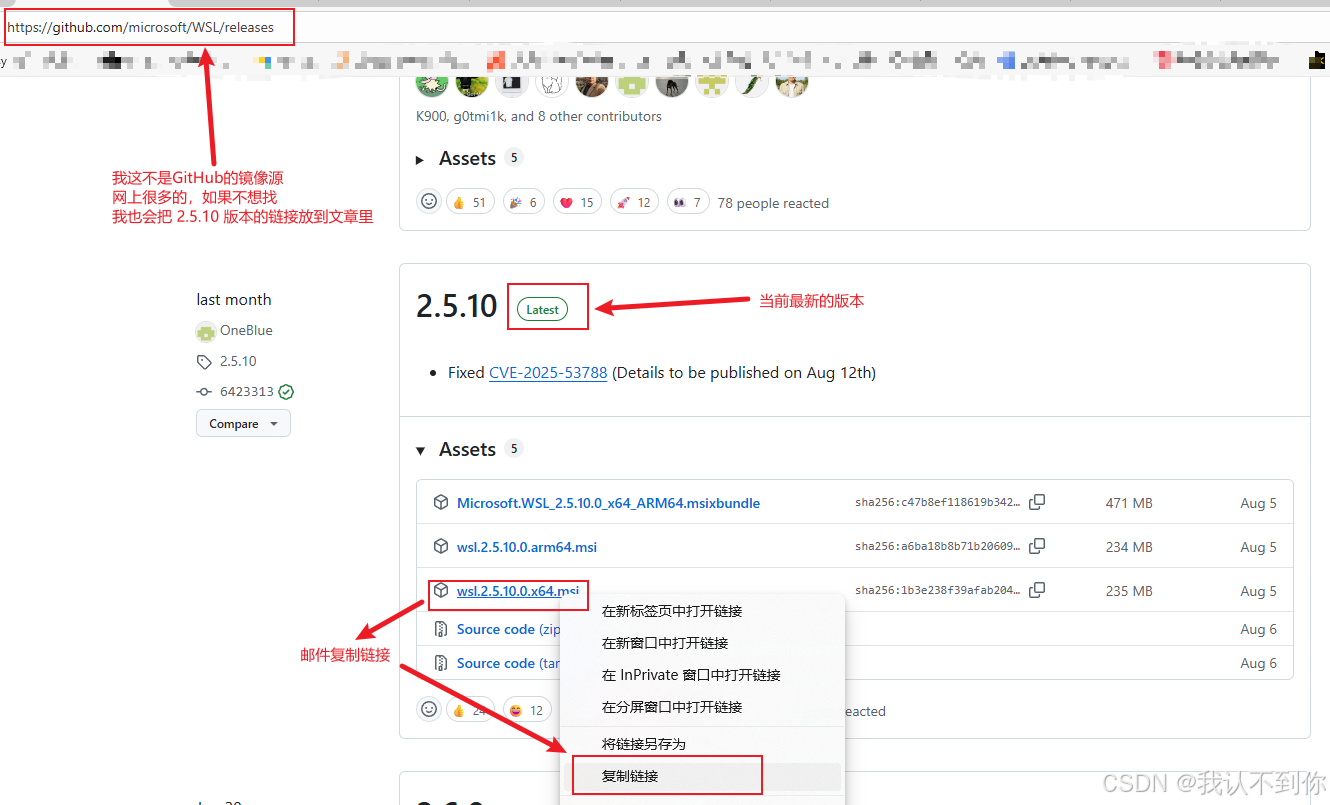Click the package icon beside wsl.2.5.10.0.x64.msi

(440, 591)
